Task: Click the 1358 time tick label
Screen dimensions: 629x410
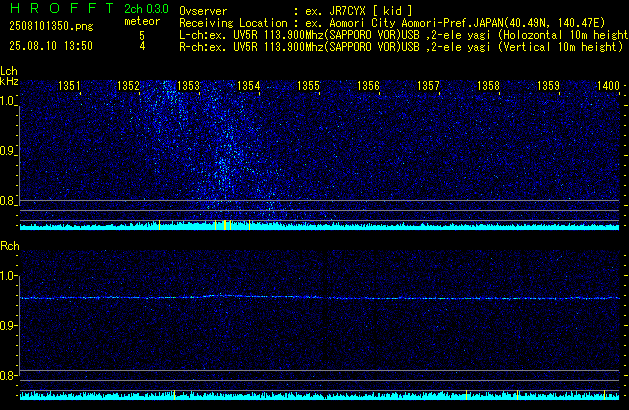Action: point(488,86)
